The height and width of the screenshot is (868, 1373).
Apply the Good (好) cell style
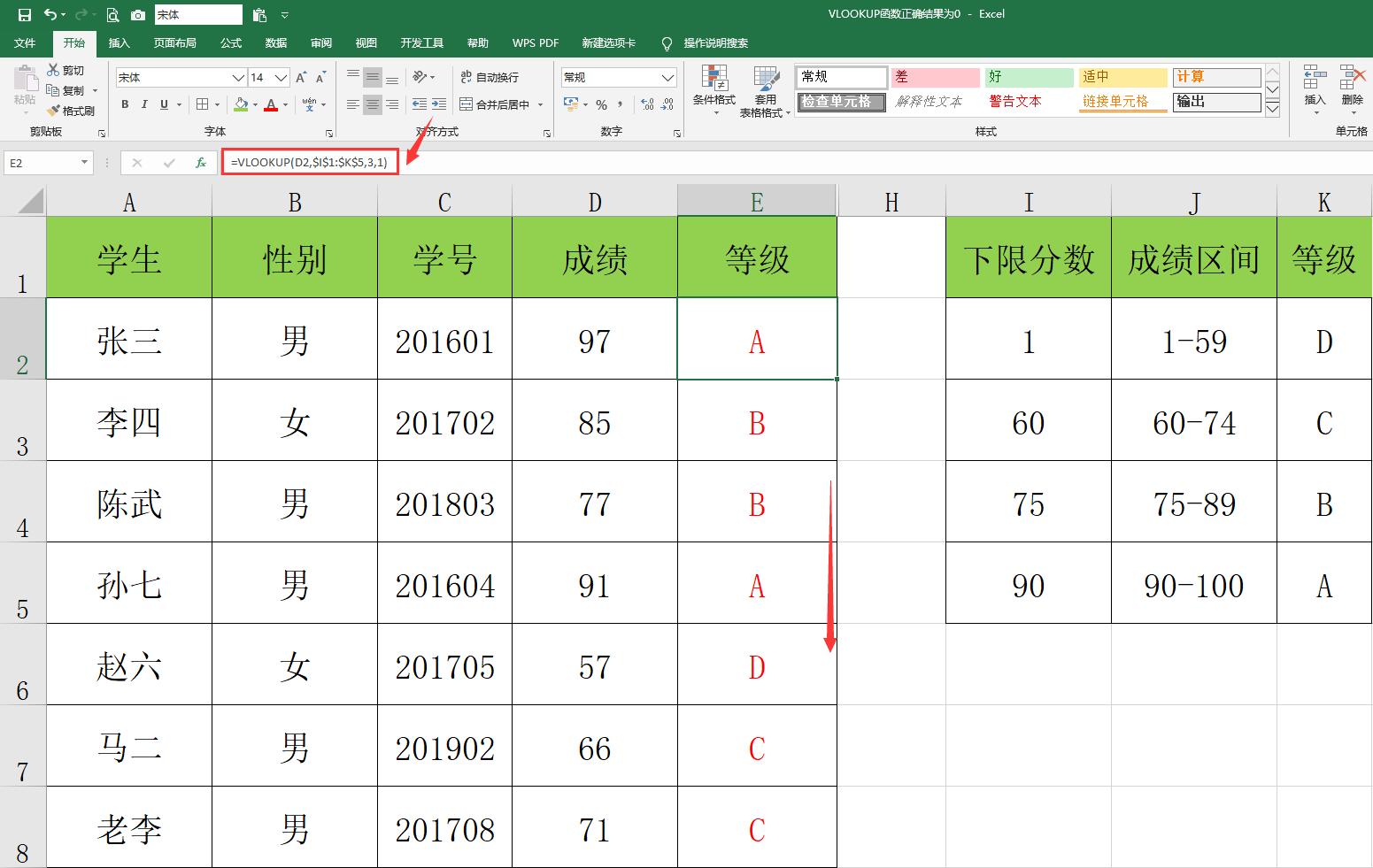click(1029, 77)
